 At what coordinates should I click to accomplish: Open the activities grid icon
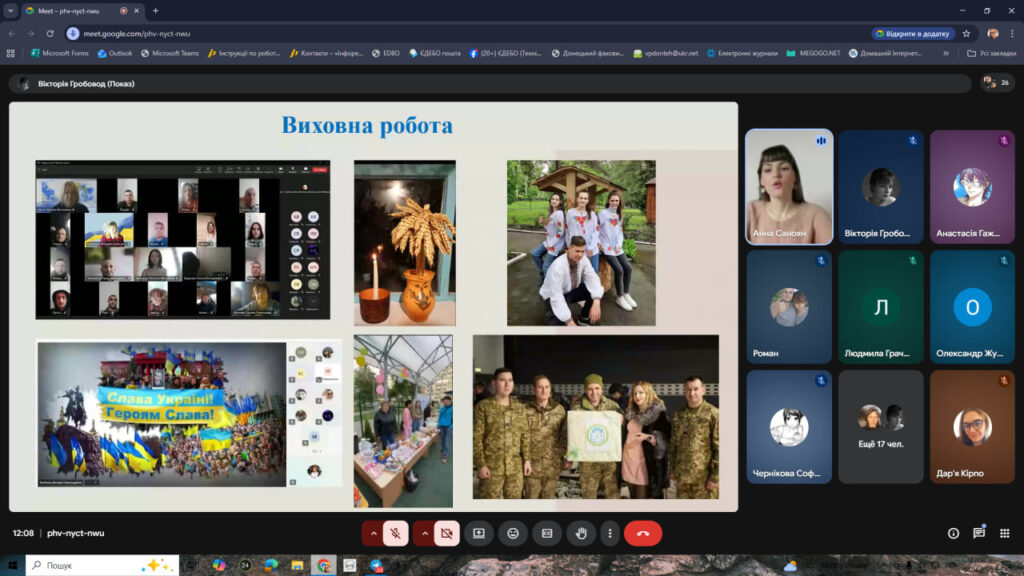(x=1005, y=533)
